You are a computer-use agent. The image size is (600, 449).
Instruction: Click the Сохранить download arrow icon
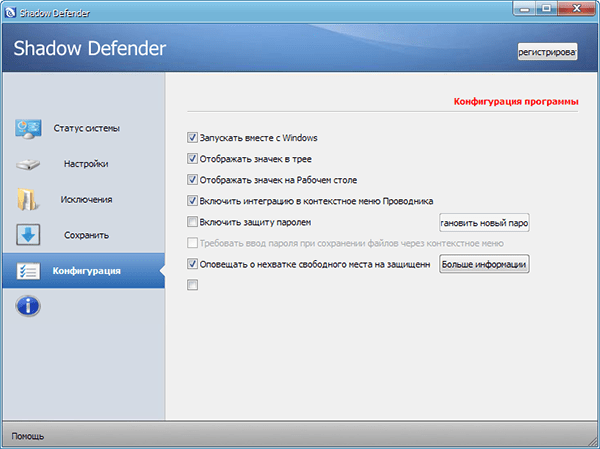click(28, 235)
